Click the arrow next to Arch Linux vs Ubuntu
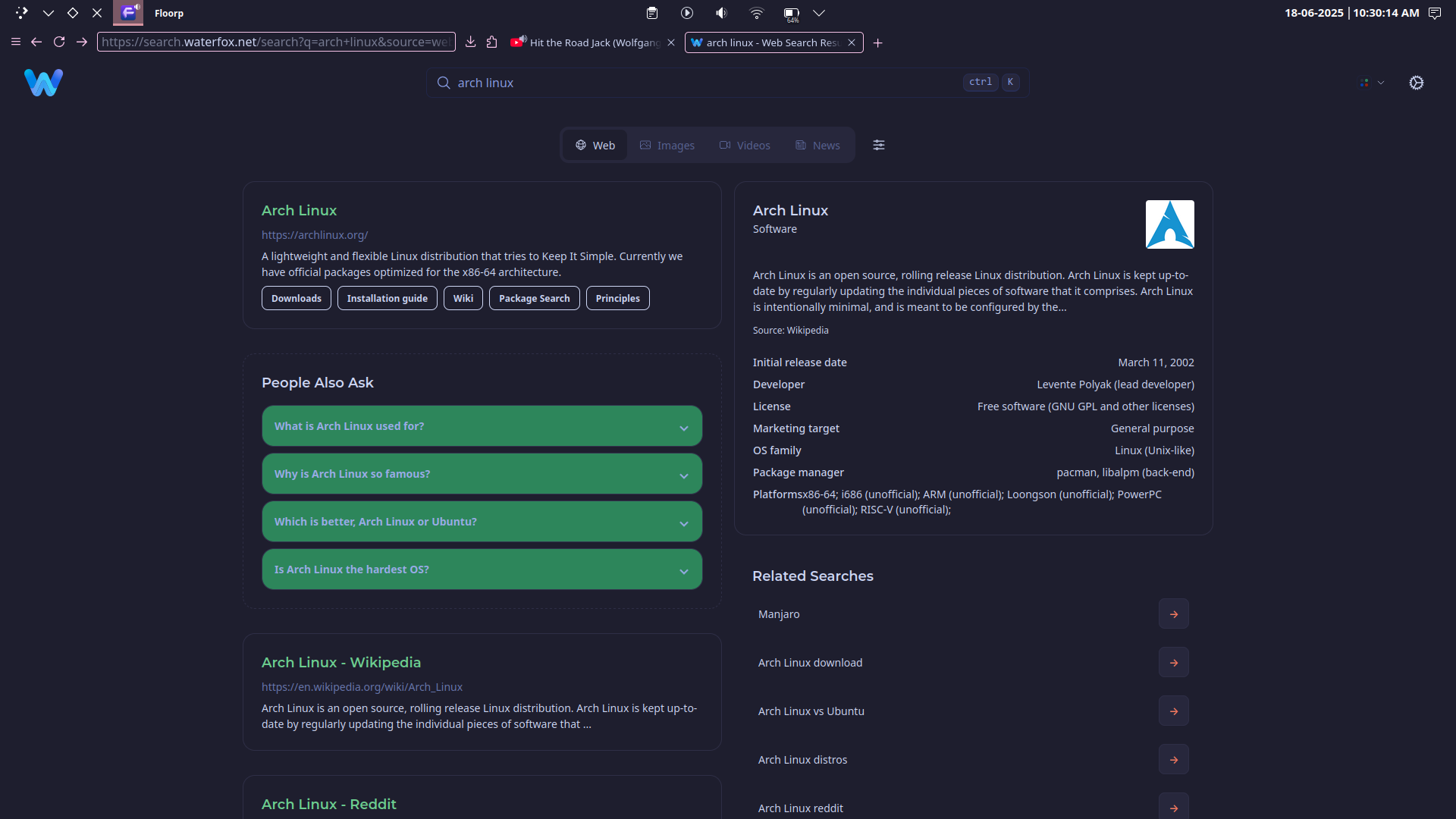Image resolution: width=1456 pixels, height=819 pixels. pyautogui.click(x=1173, y=711)
